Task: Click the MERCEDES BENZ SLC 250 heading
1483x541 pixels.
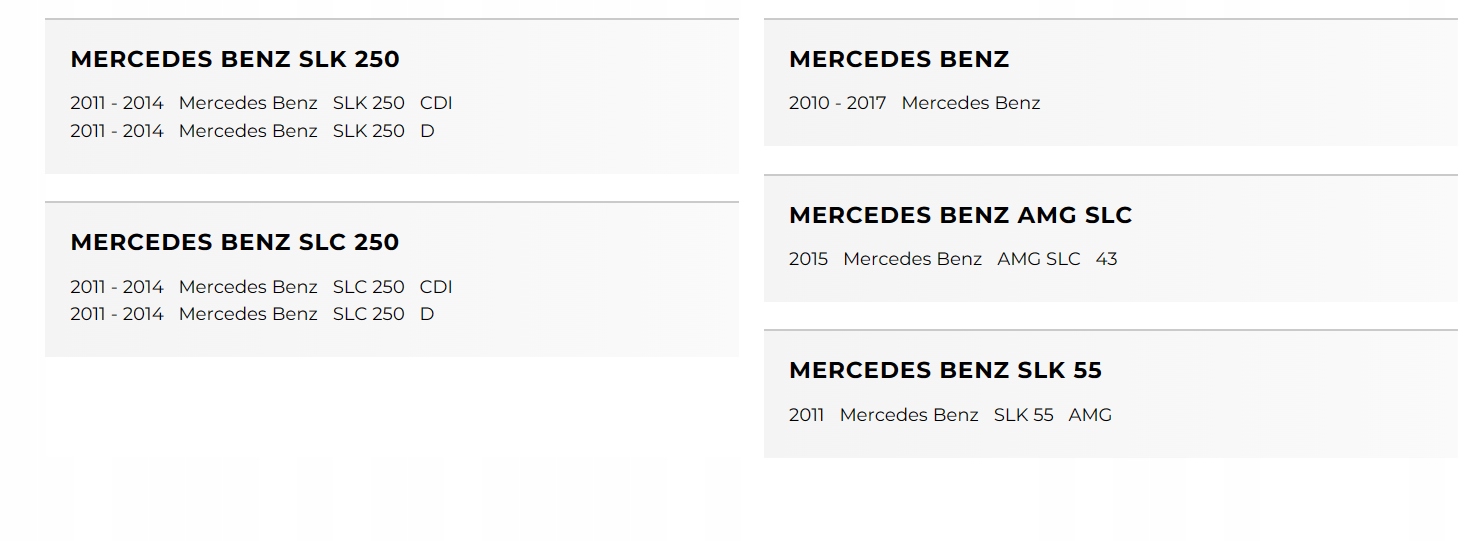Action: [x=235, y=242]
